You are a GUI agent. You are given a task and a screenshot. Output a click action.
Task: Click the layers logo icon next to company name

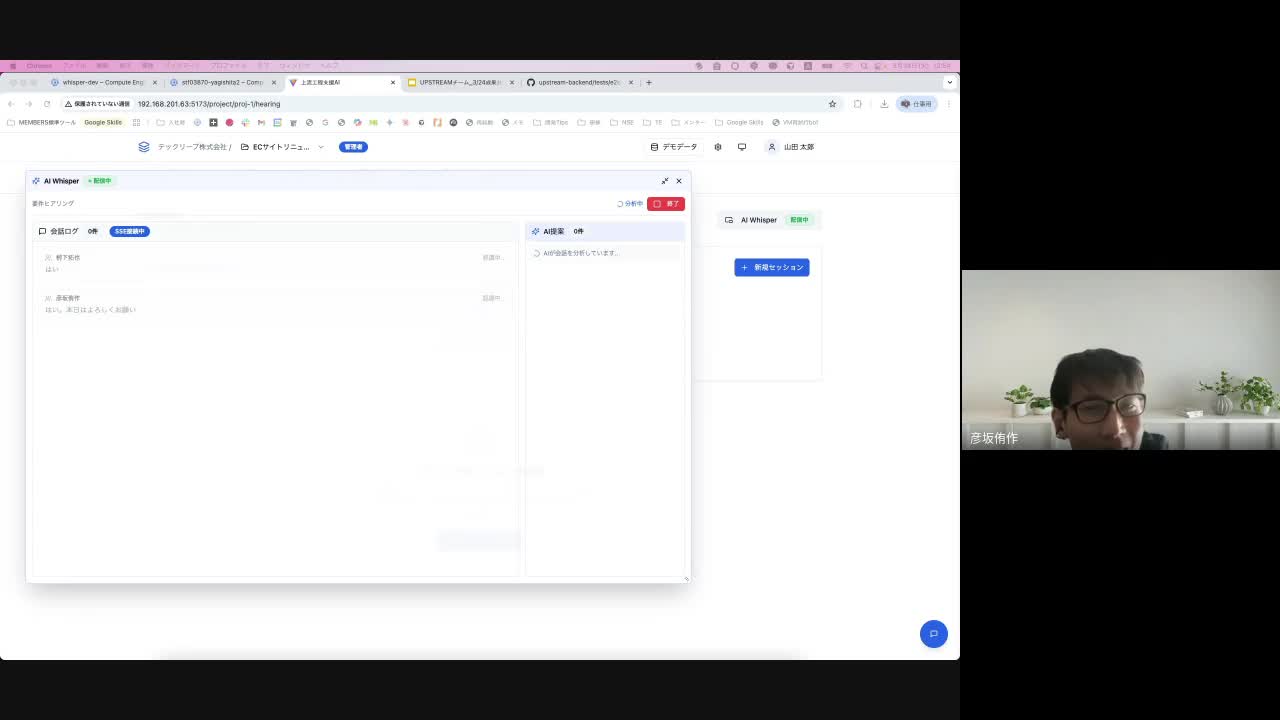[144, 147]
